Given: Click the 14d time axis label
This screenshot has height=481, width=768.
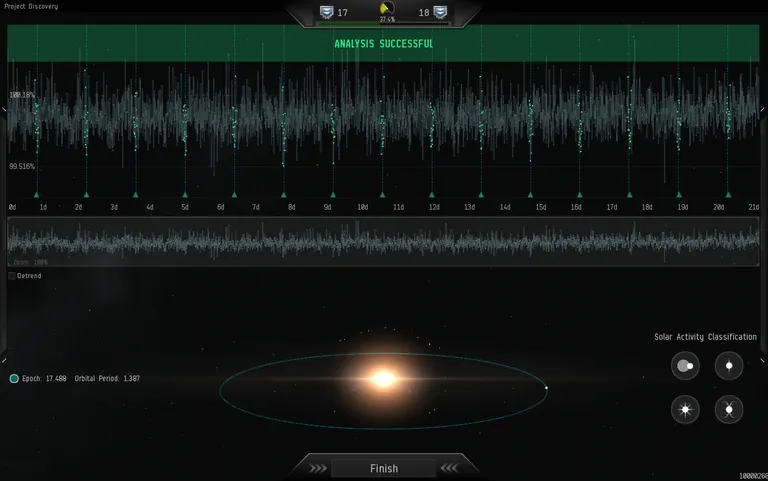Looking at the screenshot, I should [x=505, y=207].
